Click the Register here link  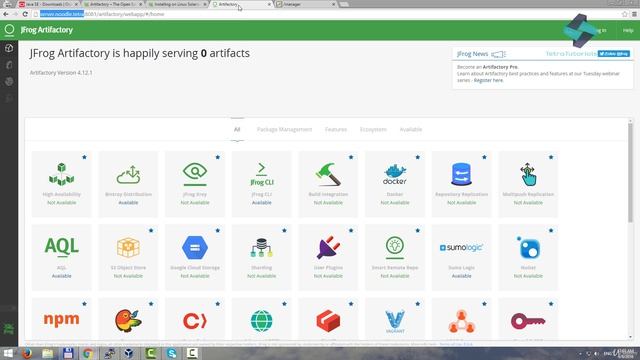(488, 80)
